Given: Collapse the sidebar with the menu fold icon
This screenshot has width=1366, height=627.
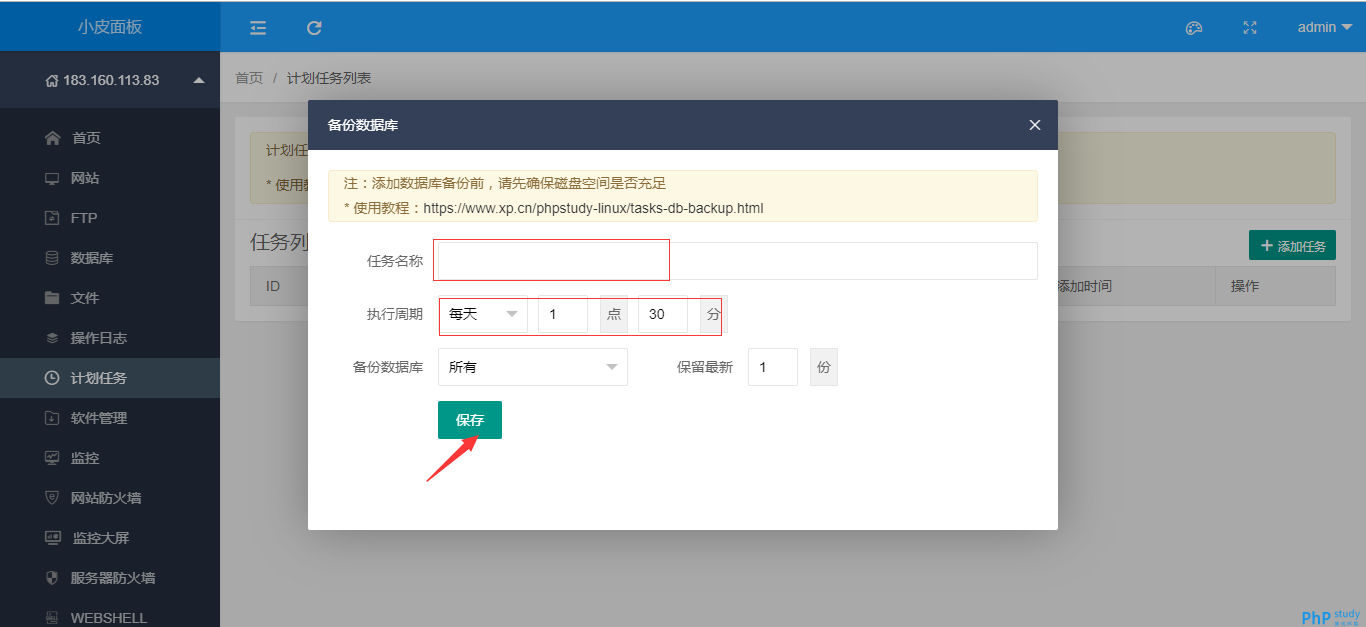Looking at the screenshot, I should pyautogui.click(x=258, y=28).
